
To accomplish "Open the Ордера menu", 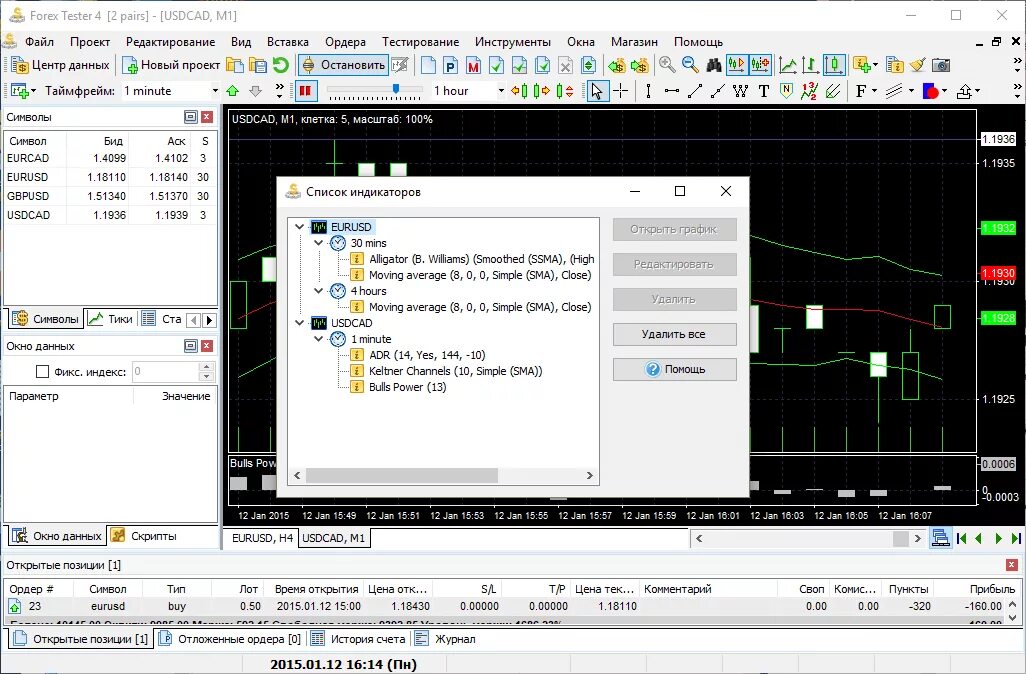I will [345, 42].
